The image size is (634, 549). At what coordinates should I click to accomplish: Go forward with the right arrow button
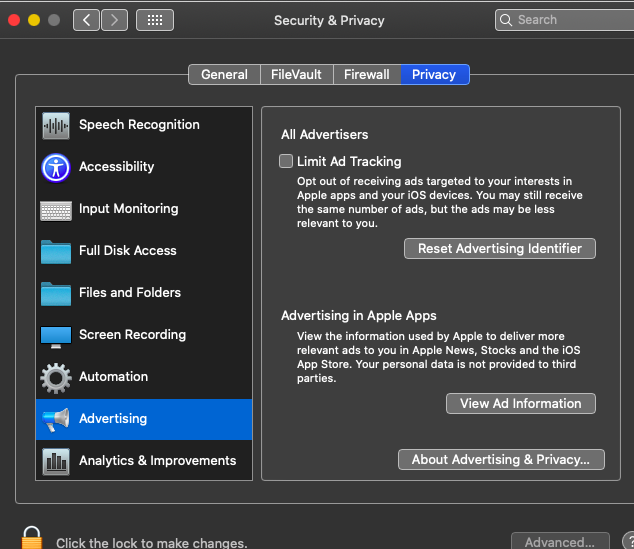coord(114,20)
